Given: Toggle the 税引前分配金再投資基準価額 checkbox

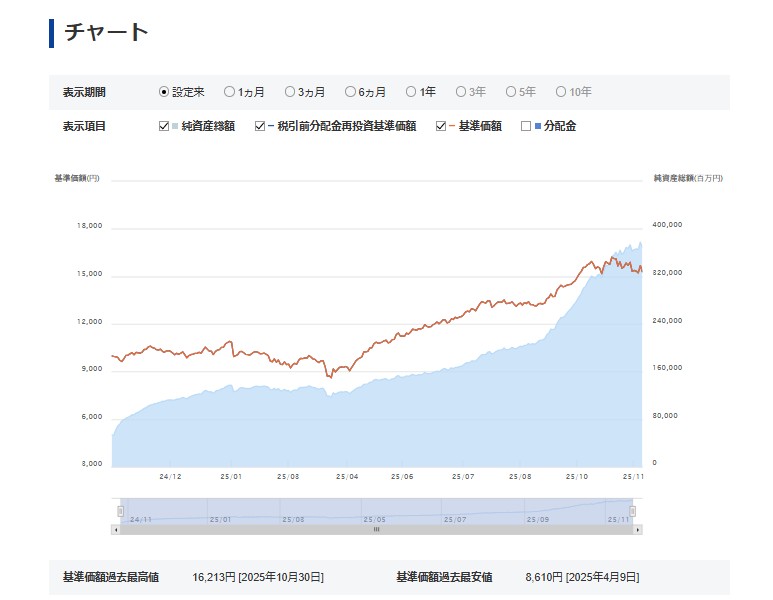Looking at the screenshot, I should click(x=260, y=126).
